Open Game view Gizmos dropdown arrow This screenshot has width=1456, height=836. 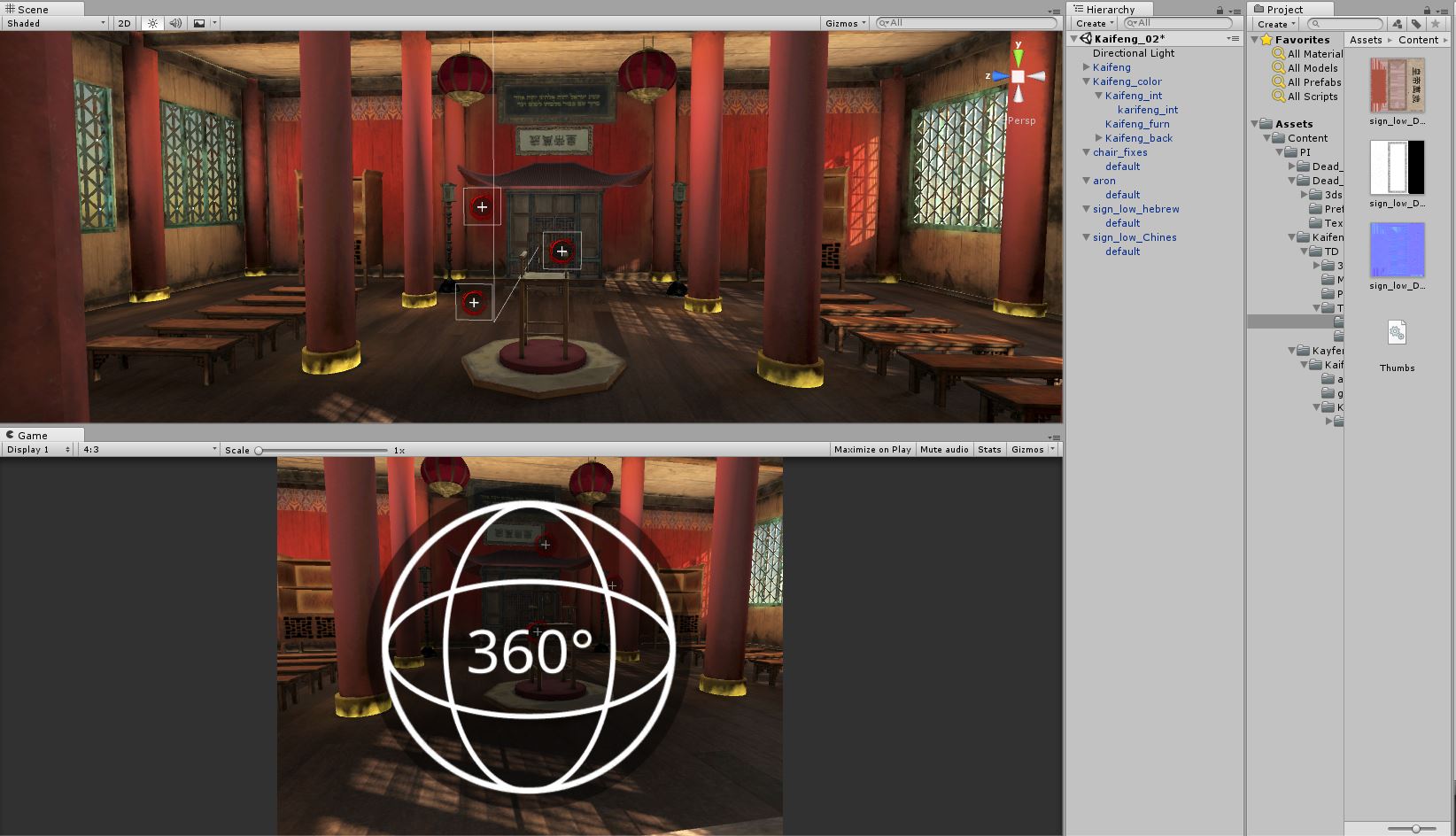point(1053,450)
